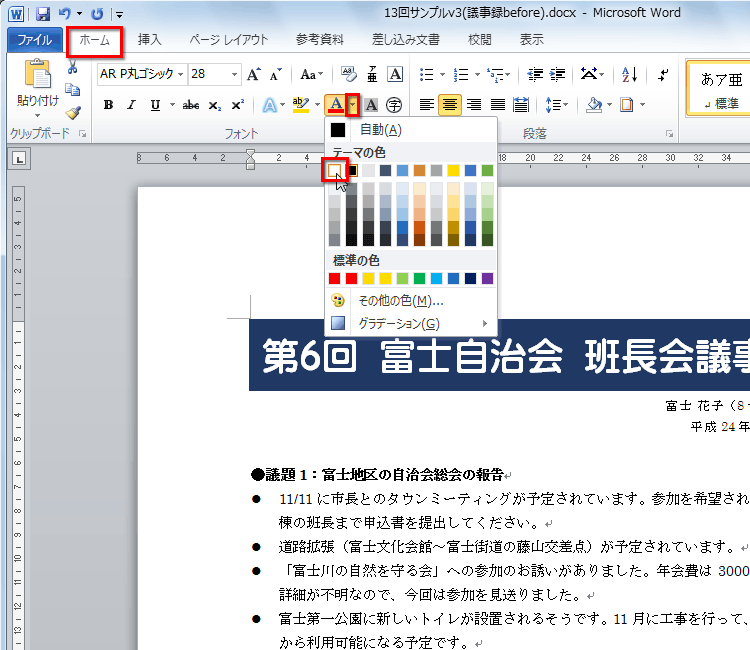750x650 pixels.
Task: Toggle Center paragraph alignment
Action: [x=450, y=104]
